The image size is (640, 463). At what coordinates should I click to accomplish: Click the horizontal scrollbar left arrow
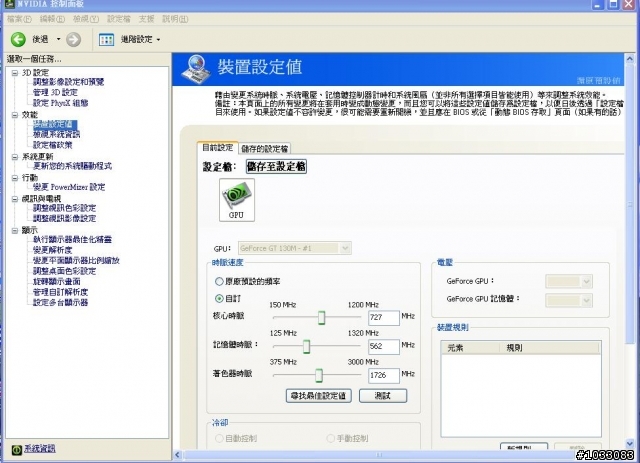click(178, 454)
